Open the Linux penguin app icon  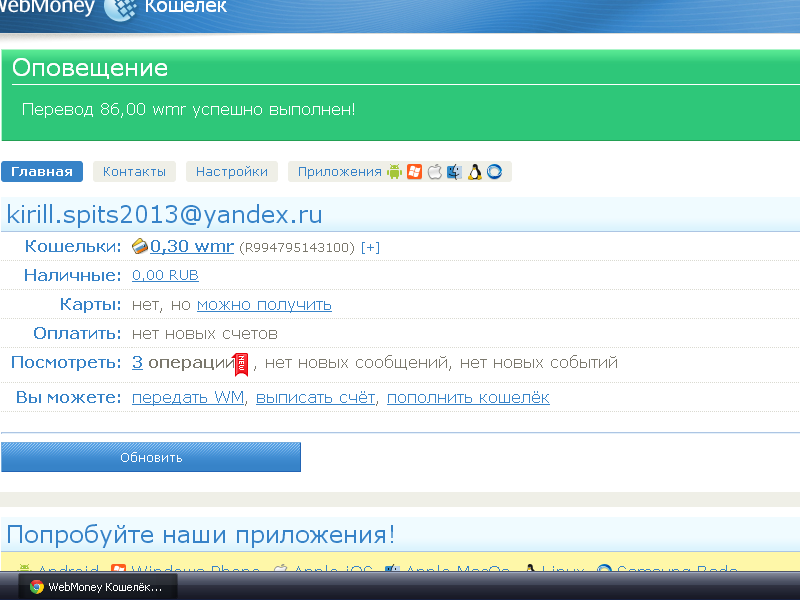[474, 171]
